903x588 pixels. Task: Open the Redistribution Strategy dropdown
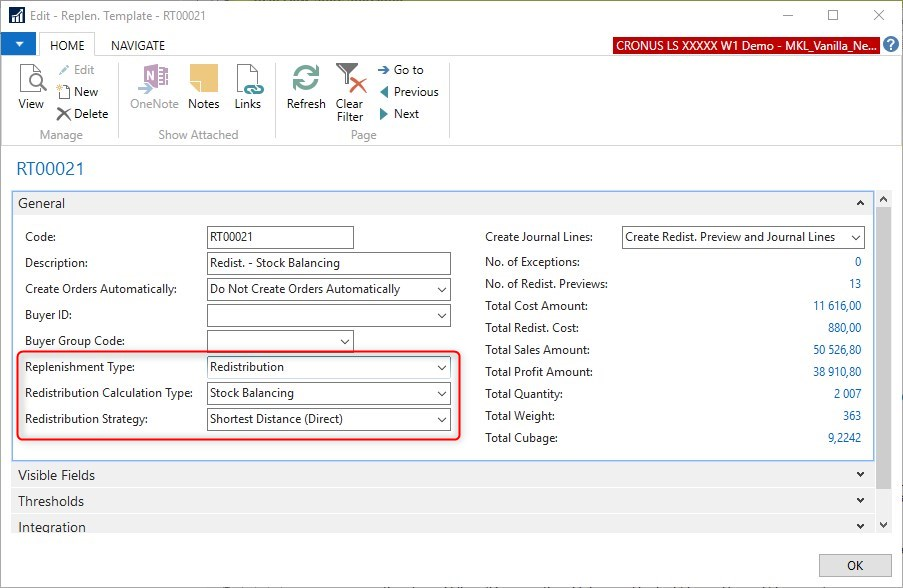[x=442, y=419]
